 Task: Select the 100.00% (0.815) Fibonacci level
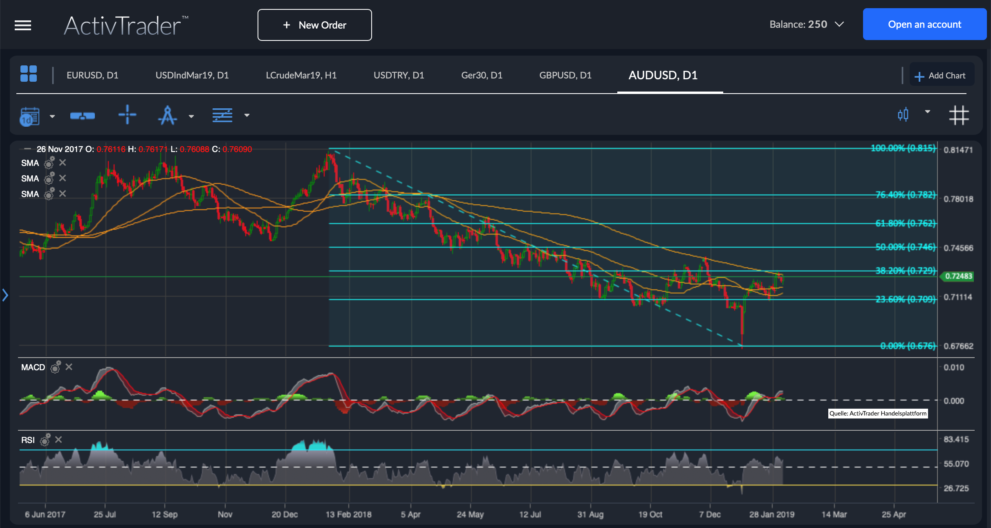click(903, 148)
